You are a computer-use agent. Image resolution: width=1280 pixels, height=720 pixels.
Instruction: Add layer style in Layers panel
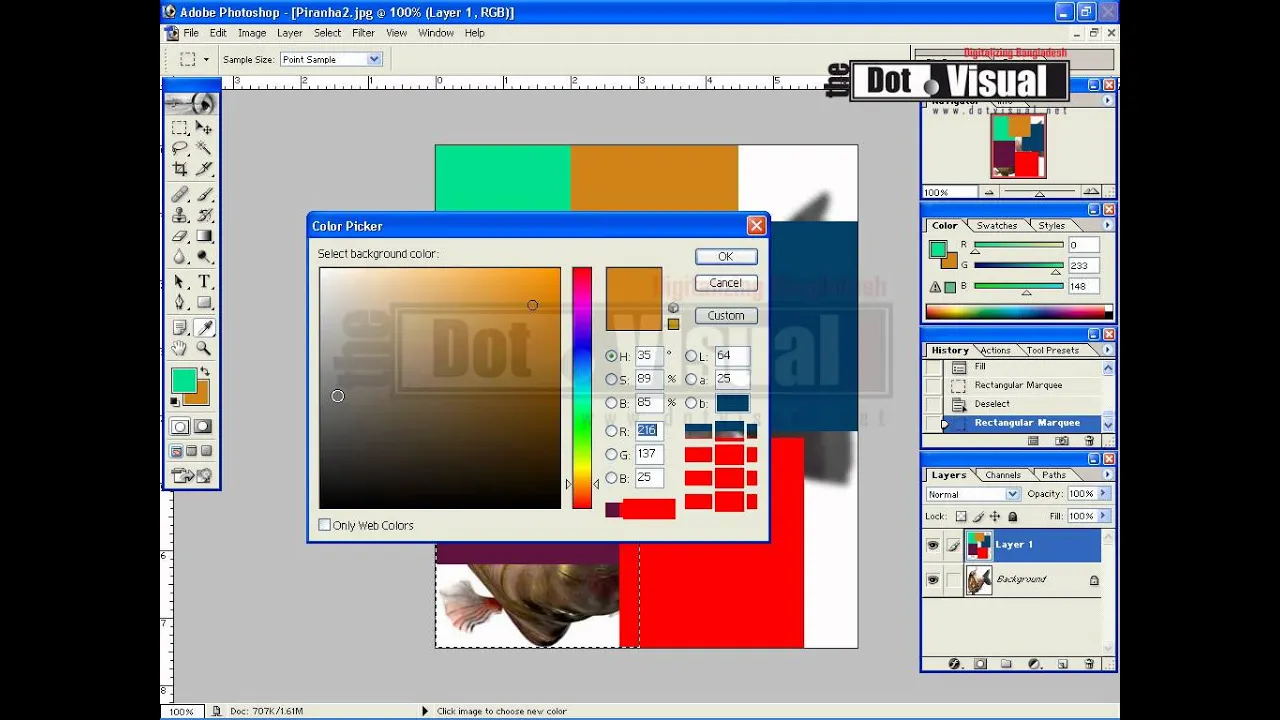pos(954,664)
